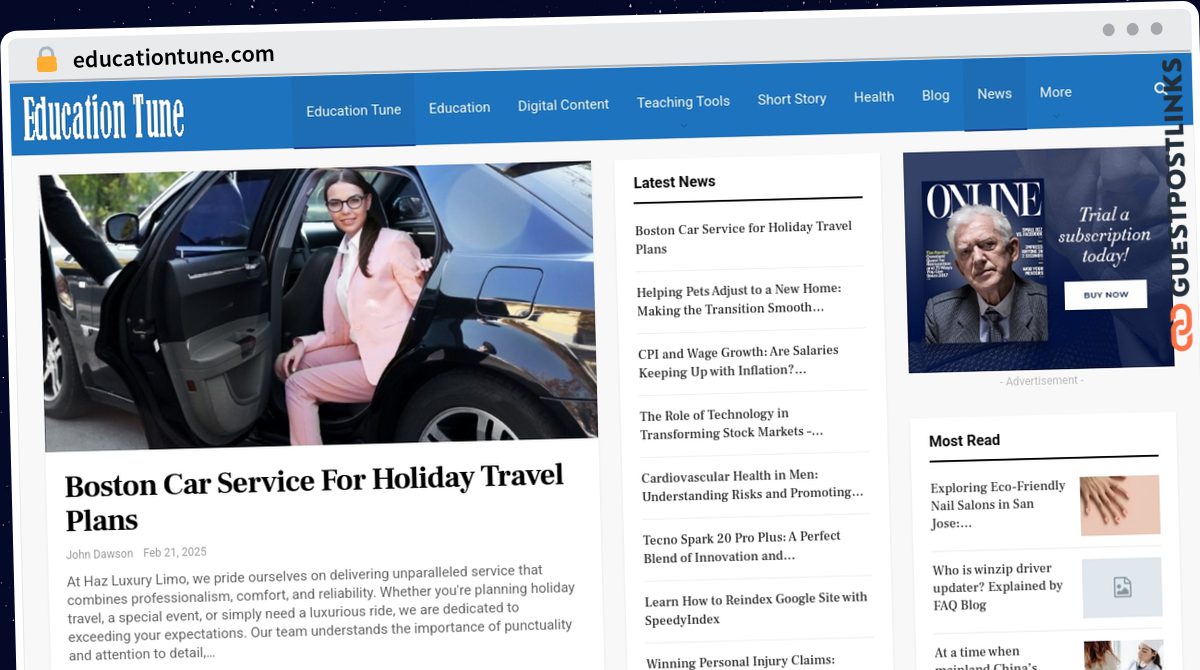The image size is (1200, 670).
Task: Open Cardiovascular Health in Men article
Action: coord(752,485)
